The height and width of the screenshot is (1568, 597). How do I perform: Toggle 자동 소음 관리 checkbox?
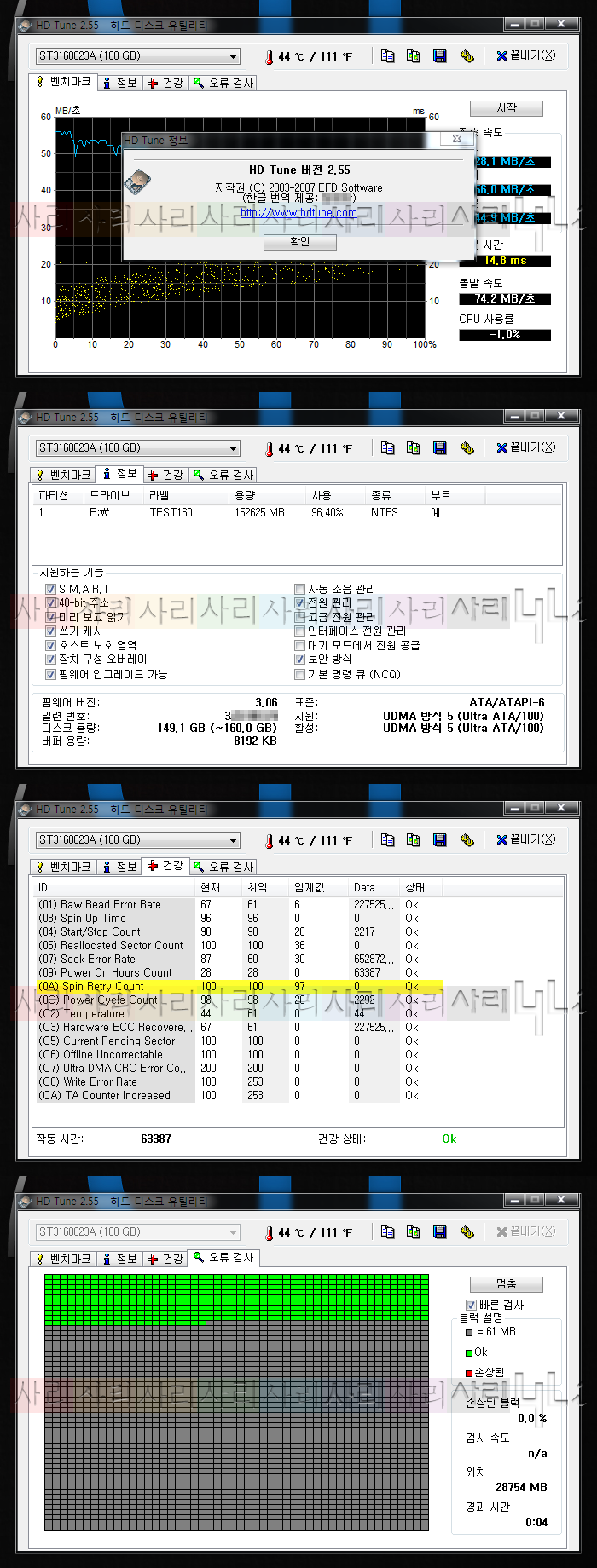(299, 589)
